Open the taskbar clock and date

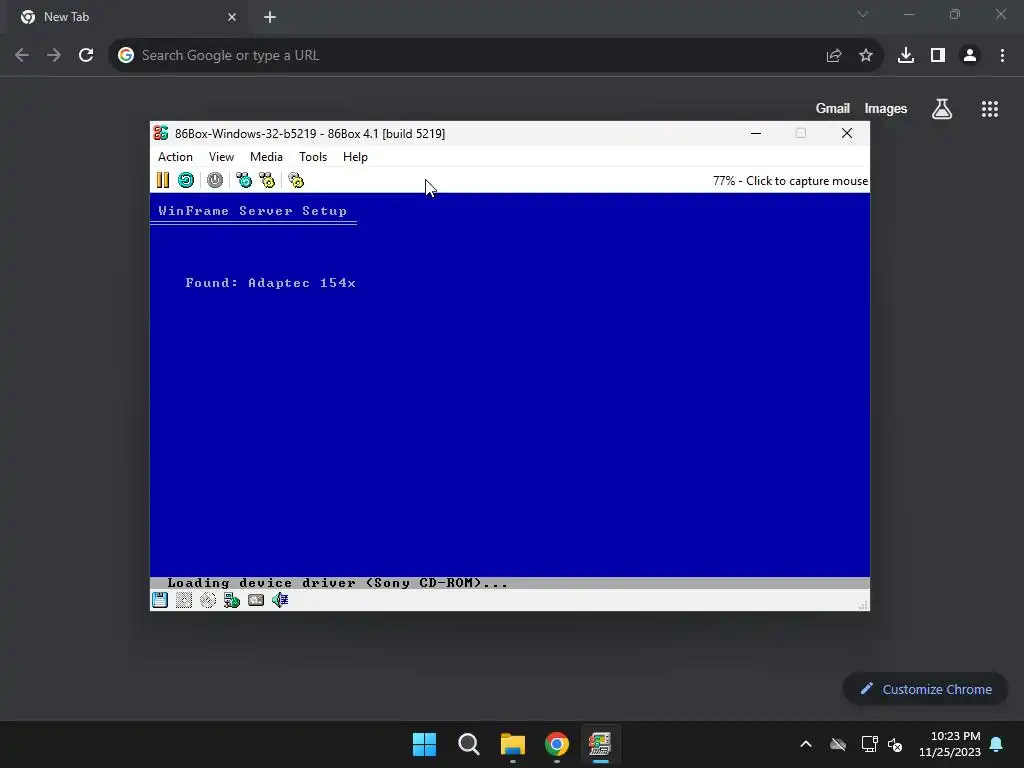point(950,744)
